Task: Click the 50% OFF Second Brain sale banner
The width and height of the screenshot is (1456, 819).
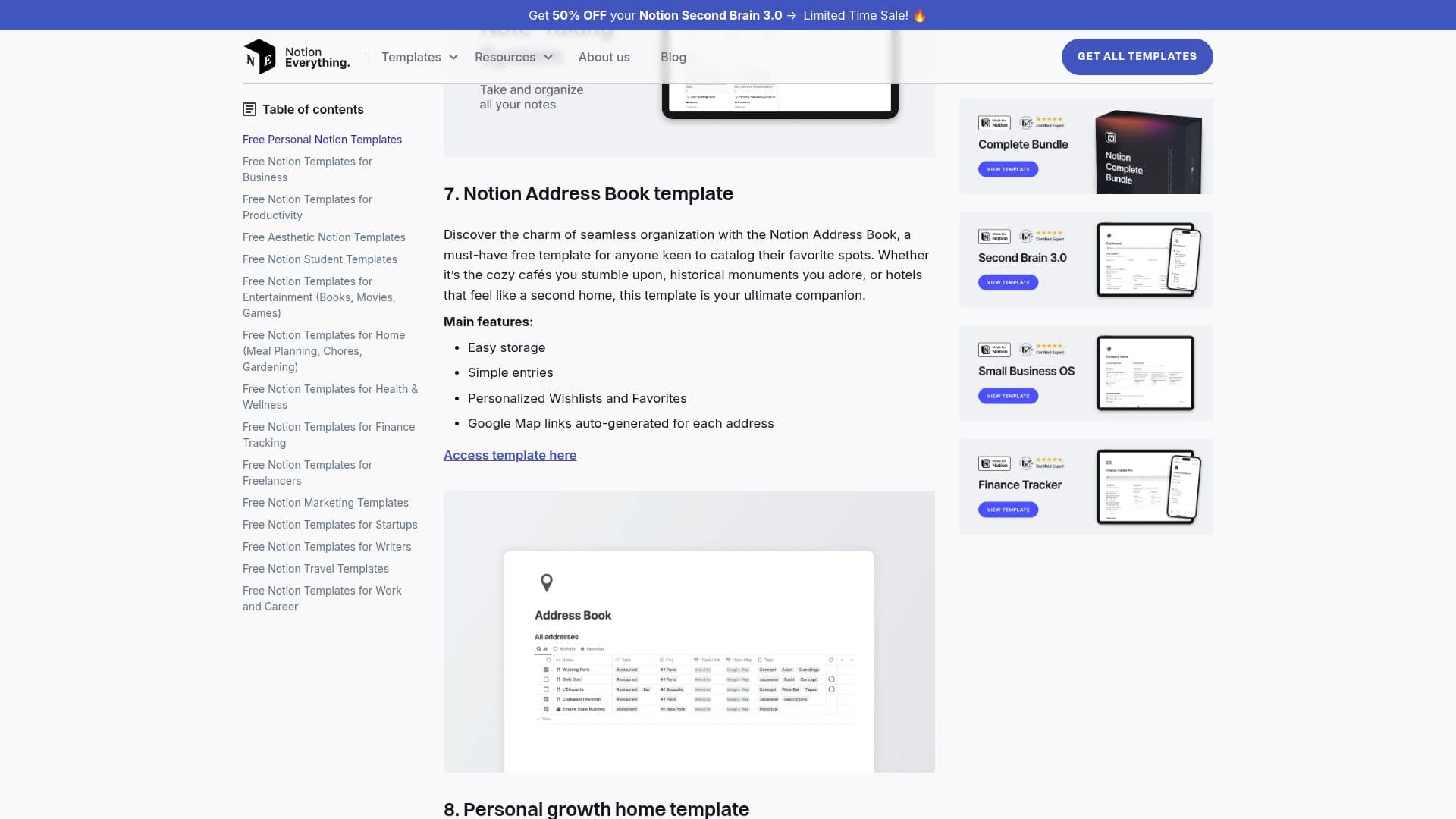Action: coord(727,15)
